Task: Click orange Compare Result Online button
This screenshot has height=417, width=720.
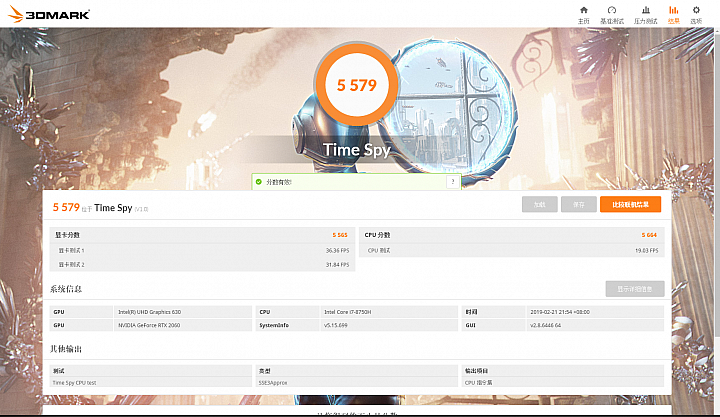Action: pos(630,204)
